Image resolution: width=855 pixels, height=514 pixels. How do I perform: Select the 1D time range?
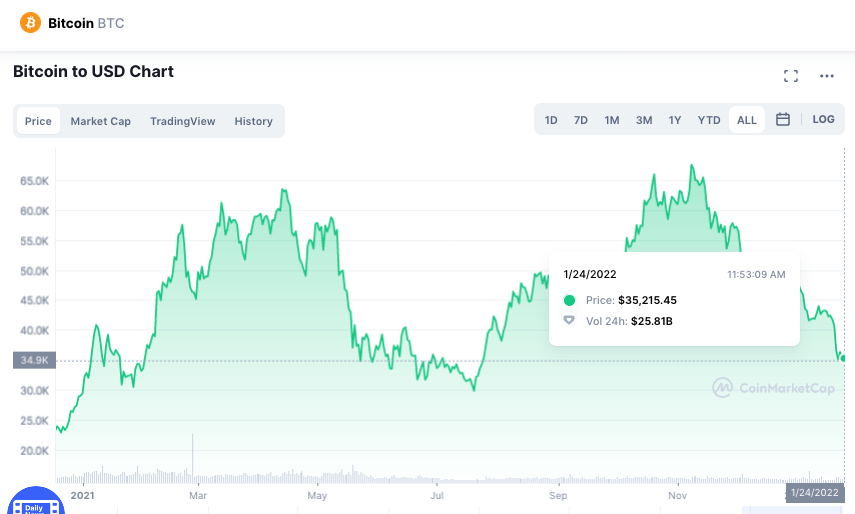(551, 120)
